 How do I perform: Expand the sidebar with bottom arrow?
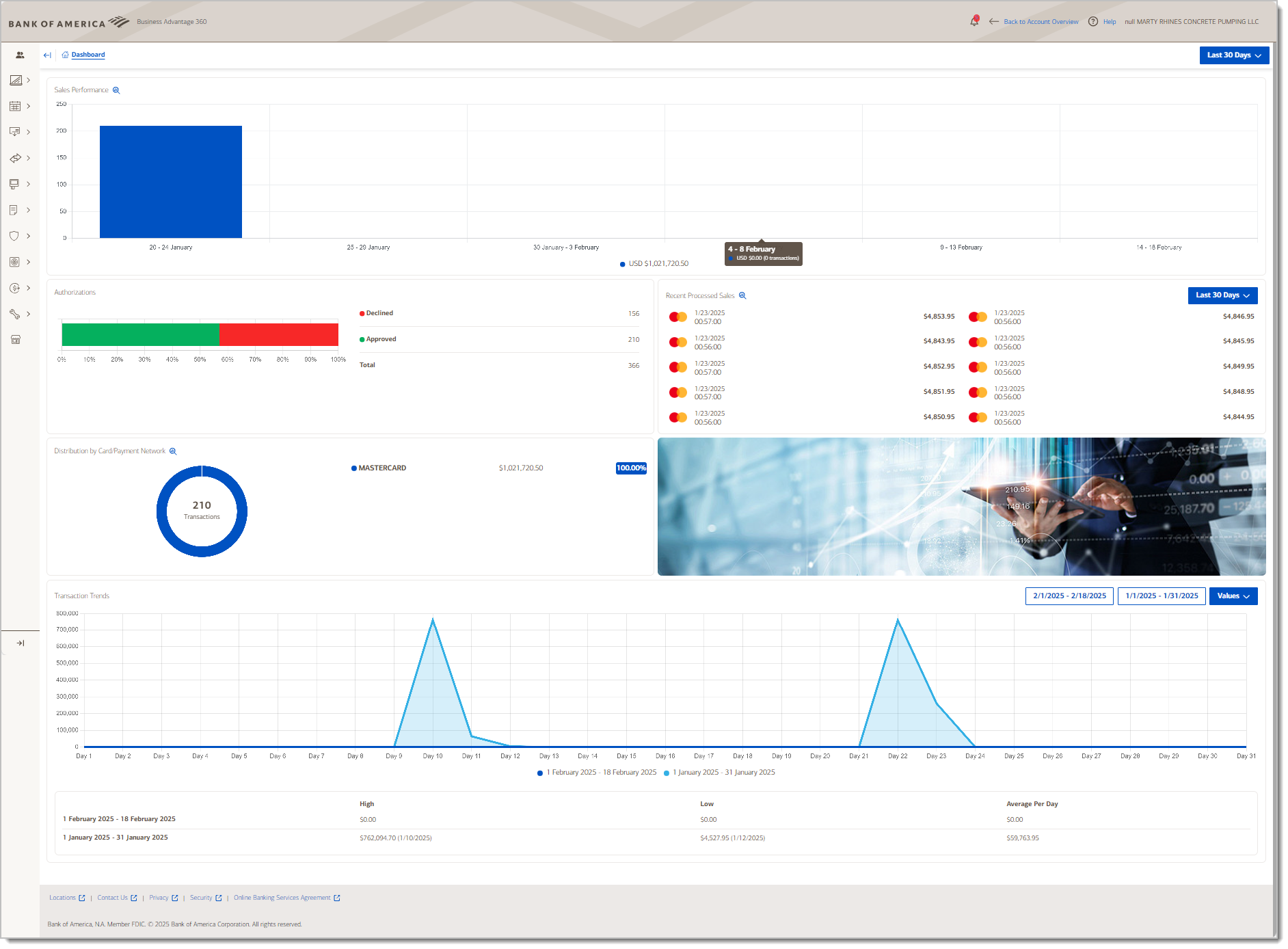21,643
